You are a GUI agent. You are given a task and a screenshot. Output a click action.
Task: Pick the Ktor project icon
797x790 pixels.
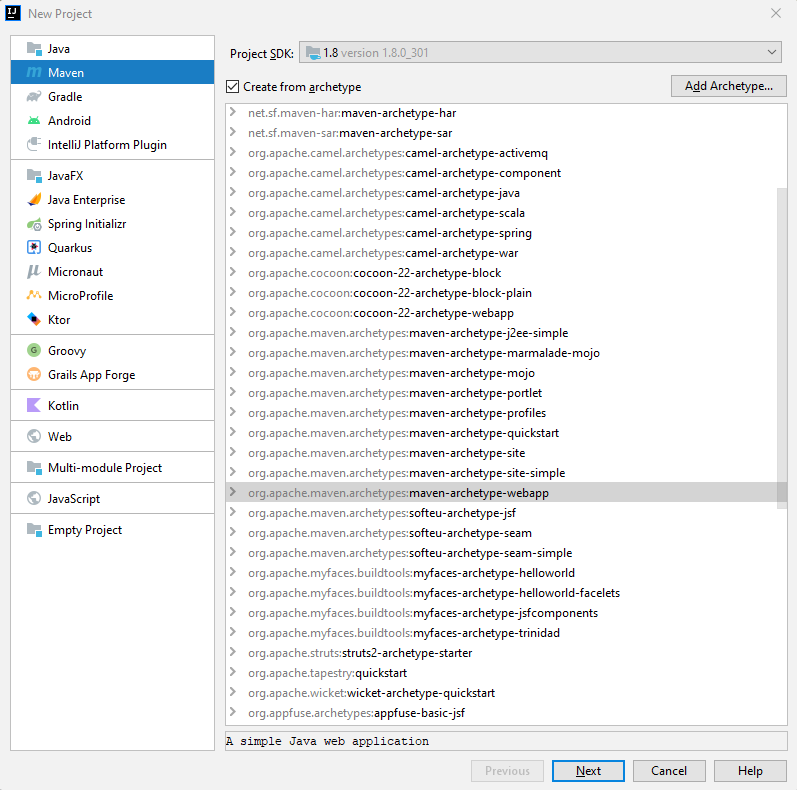click(34, 319)
